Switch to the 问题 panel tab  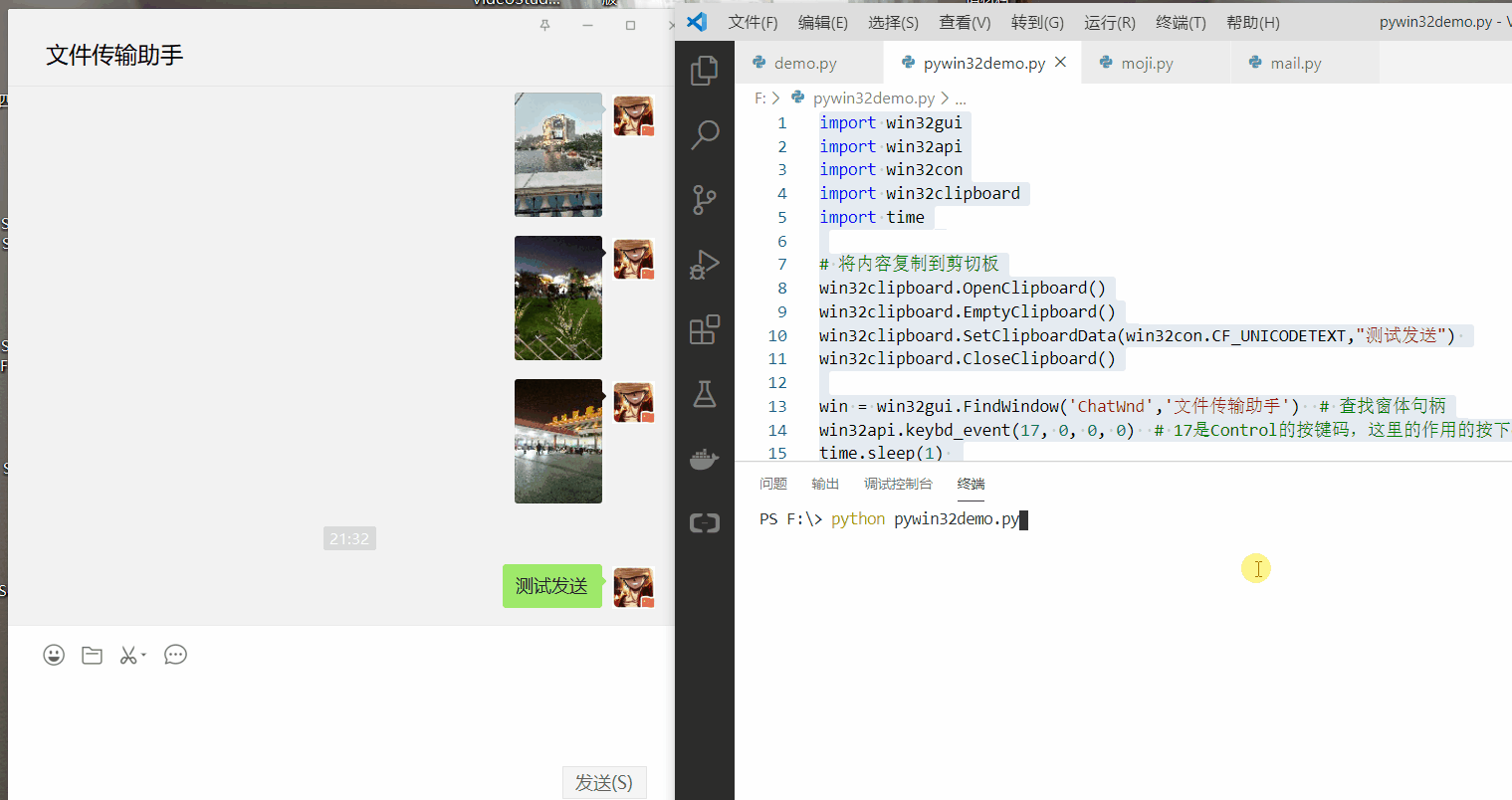773,484
